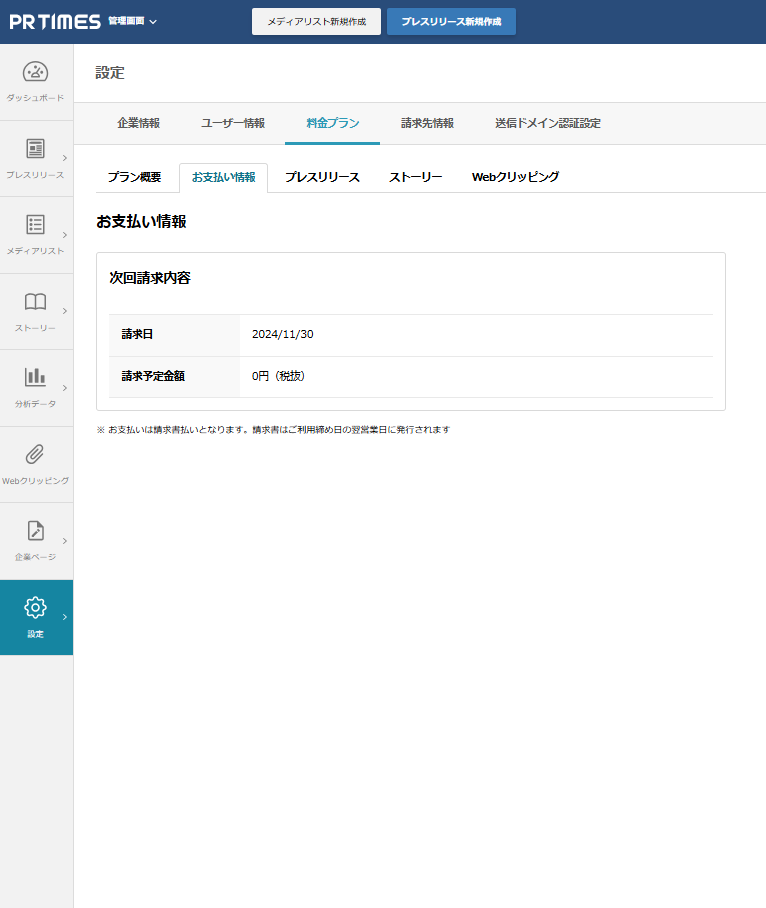766x908 pixels.
Task: Expand the 分析データ sidebar chevron
Action: coord(65,388)
